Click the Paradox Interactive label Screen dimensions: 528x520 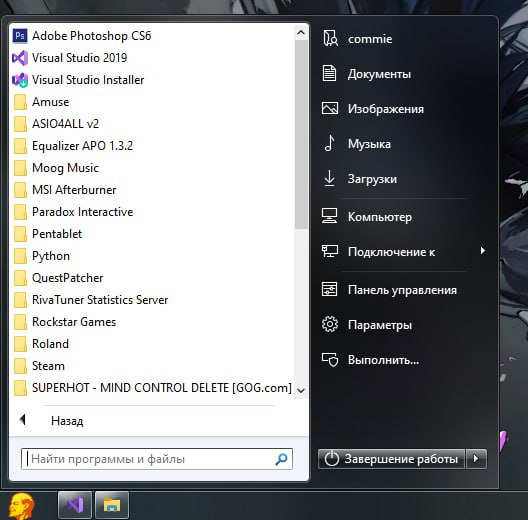(x=82, y=212)
